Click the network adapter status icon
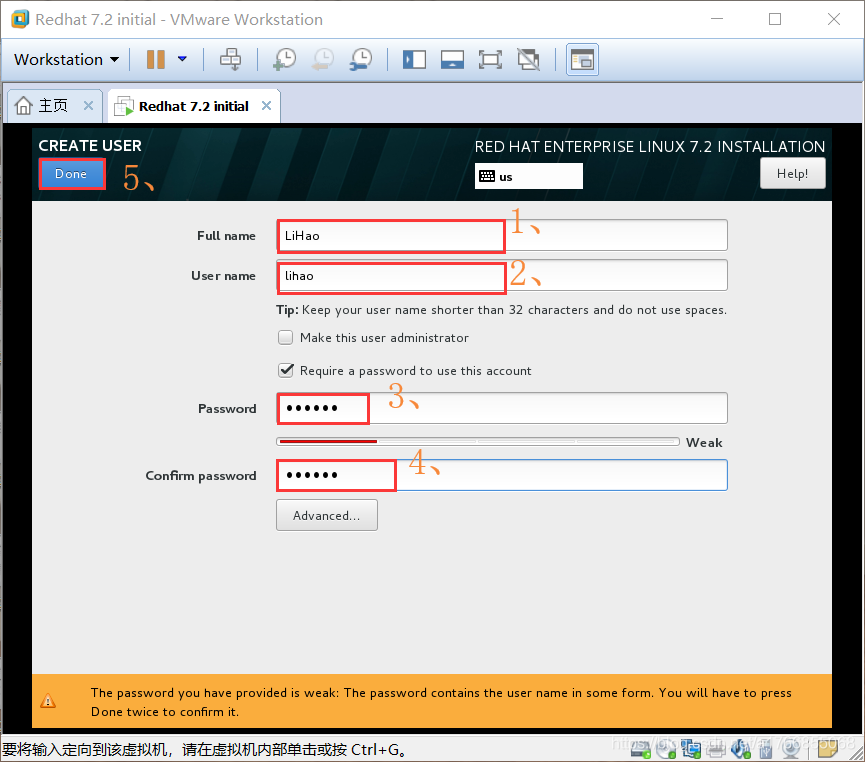865x762 pixels. tap(691, 748)
